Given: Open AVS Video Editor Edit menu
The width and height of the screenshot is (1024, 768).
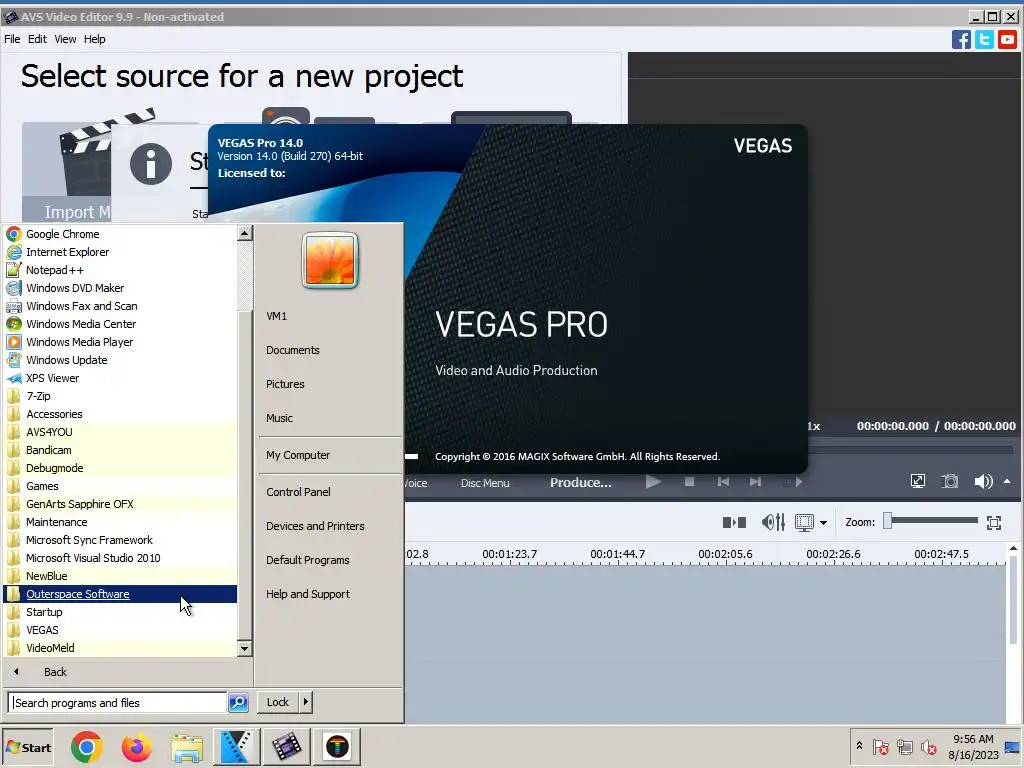Looking at the screenshot, I should tap(37, 39).
